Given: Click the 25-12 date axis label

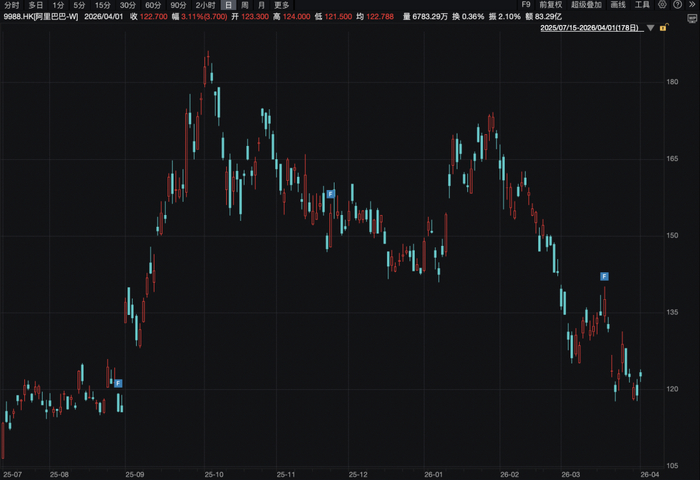Looking at the screenshot, I should (x=358, y=475).
